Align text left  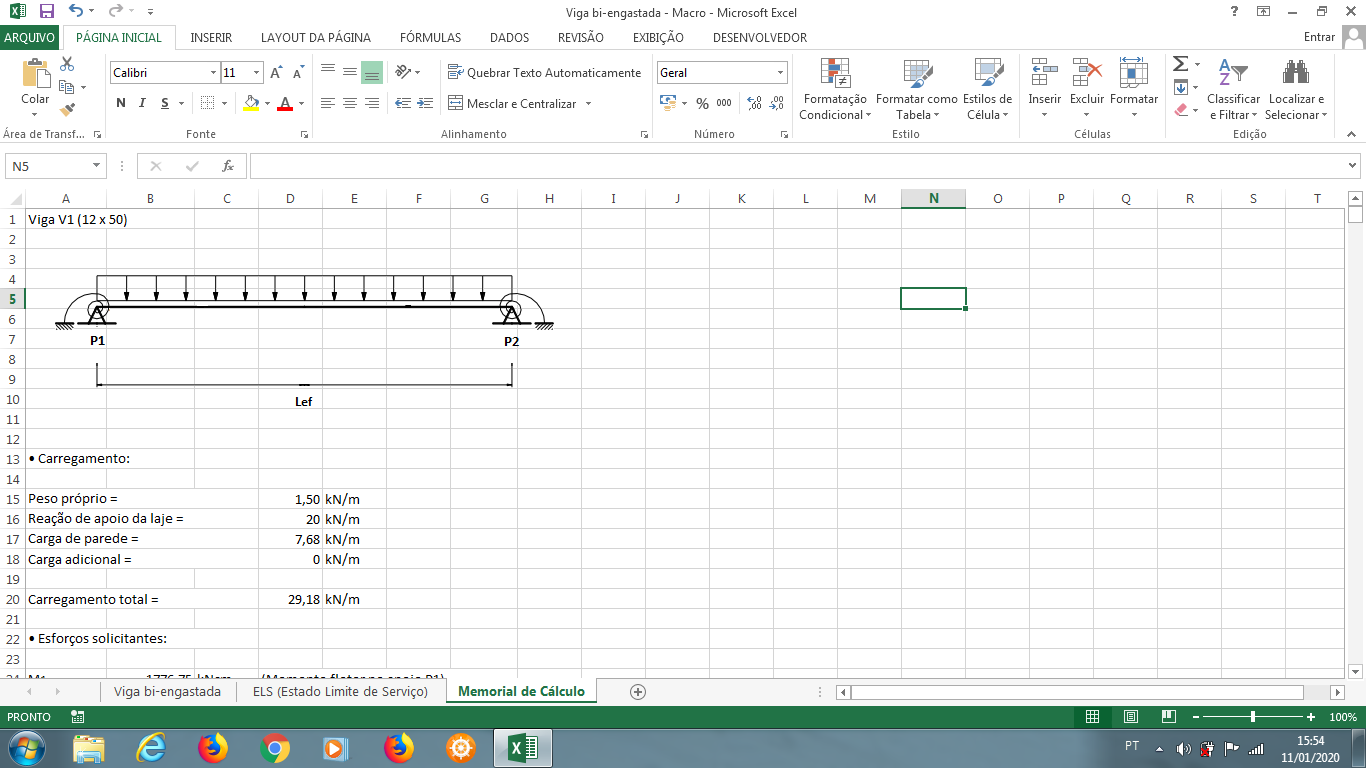328,103
